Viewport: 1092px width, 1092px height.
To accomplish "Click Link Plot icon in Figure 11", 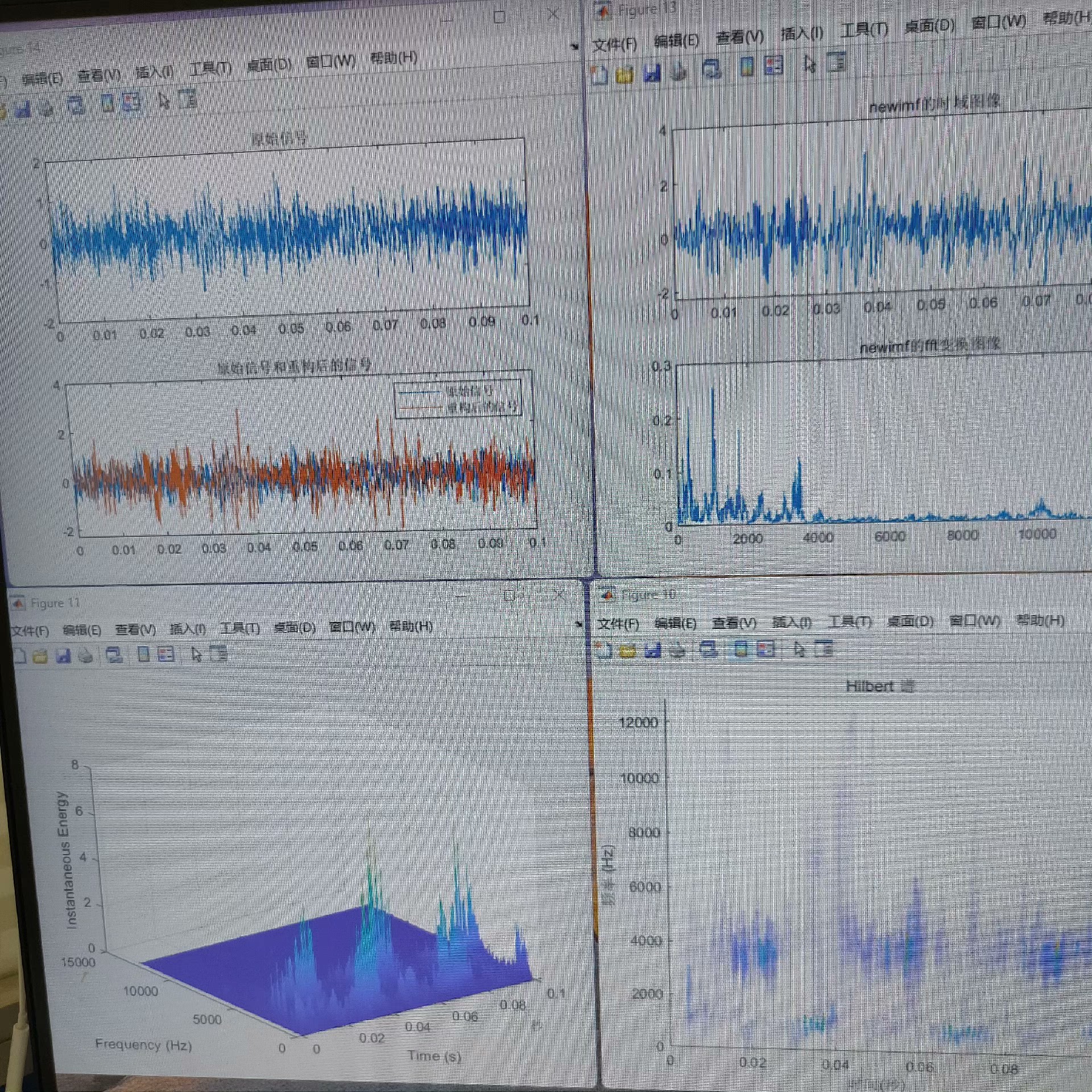I will coord(114,655).
